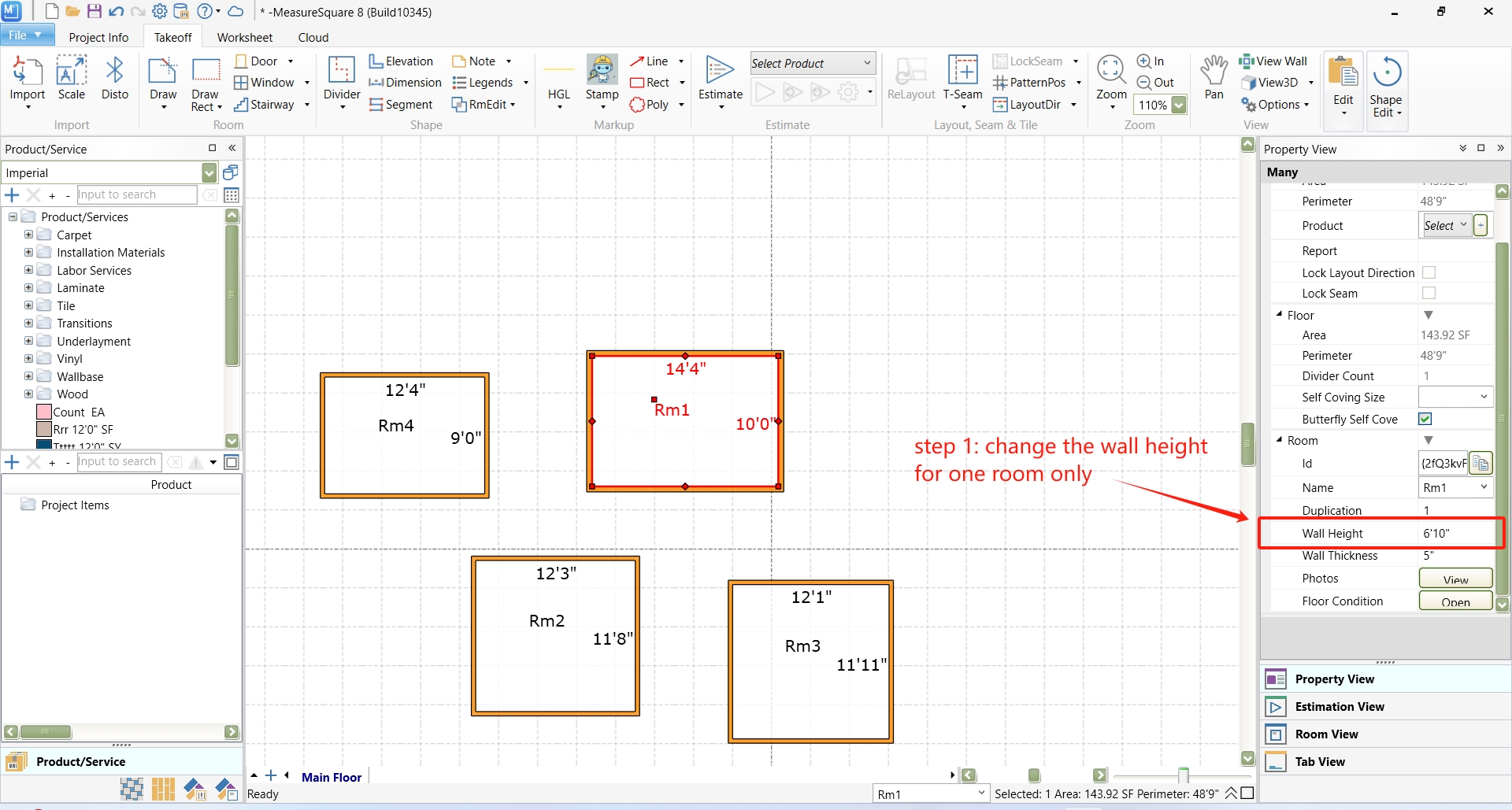Screen dimensions: 1512x810
Task: Select the Stamp markup tool
Action: pyautogui.click(x=602, y=82)
